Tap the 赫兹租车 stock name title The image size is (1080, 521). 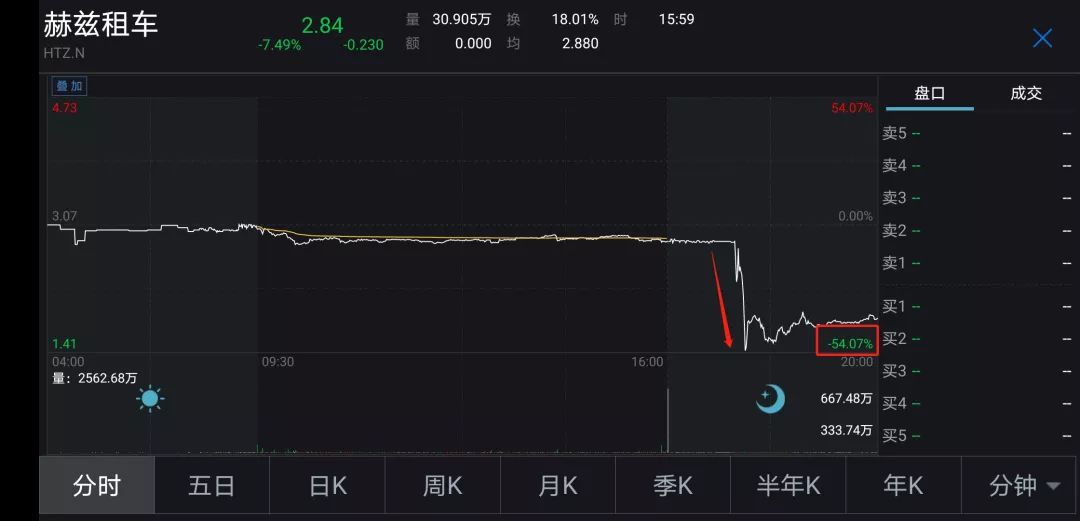click(x=101, y=25)
